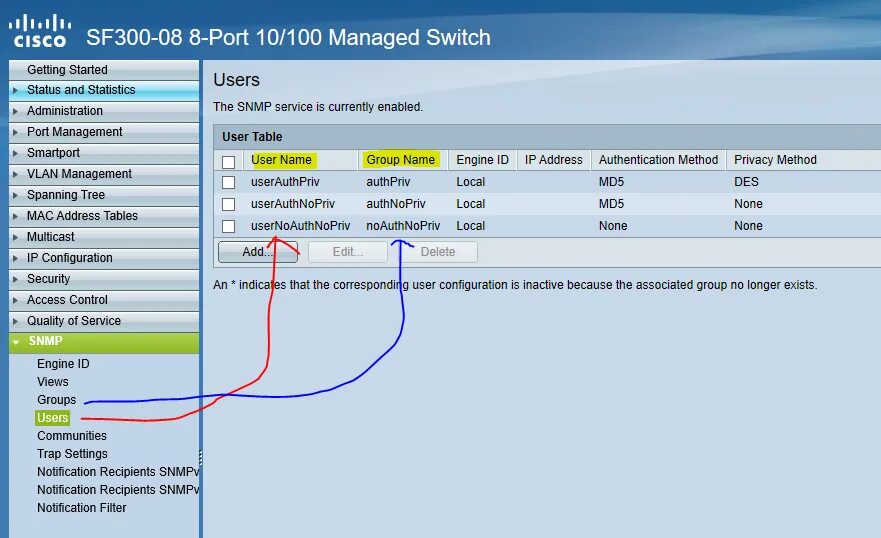
Task: Click the DES privacy method cell
Action: point(746,182)
